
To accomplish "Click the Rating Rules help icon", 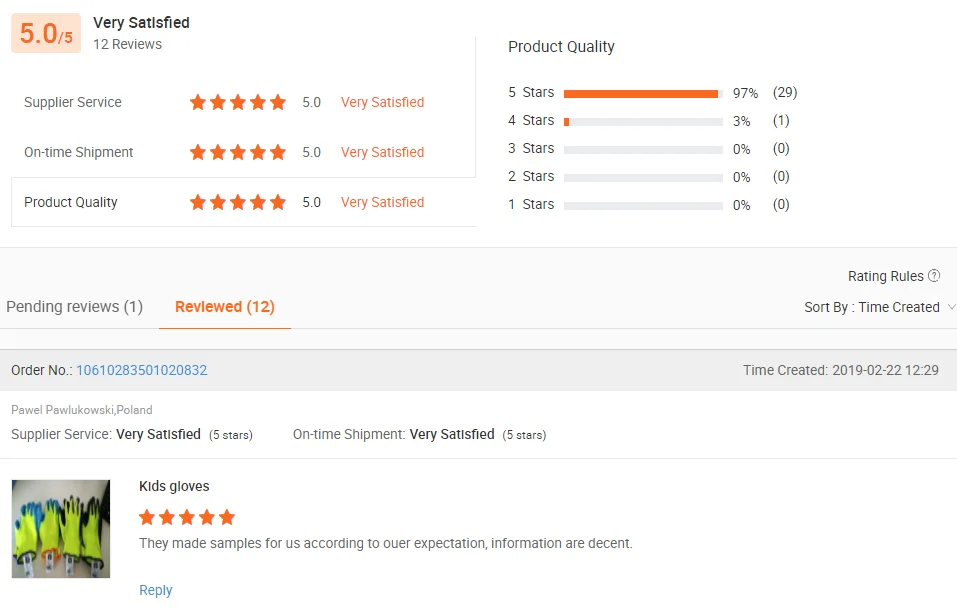I will pyautogui.click(x=934, y=276).
